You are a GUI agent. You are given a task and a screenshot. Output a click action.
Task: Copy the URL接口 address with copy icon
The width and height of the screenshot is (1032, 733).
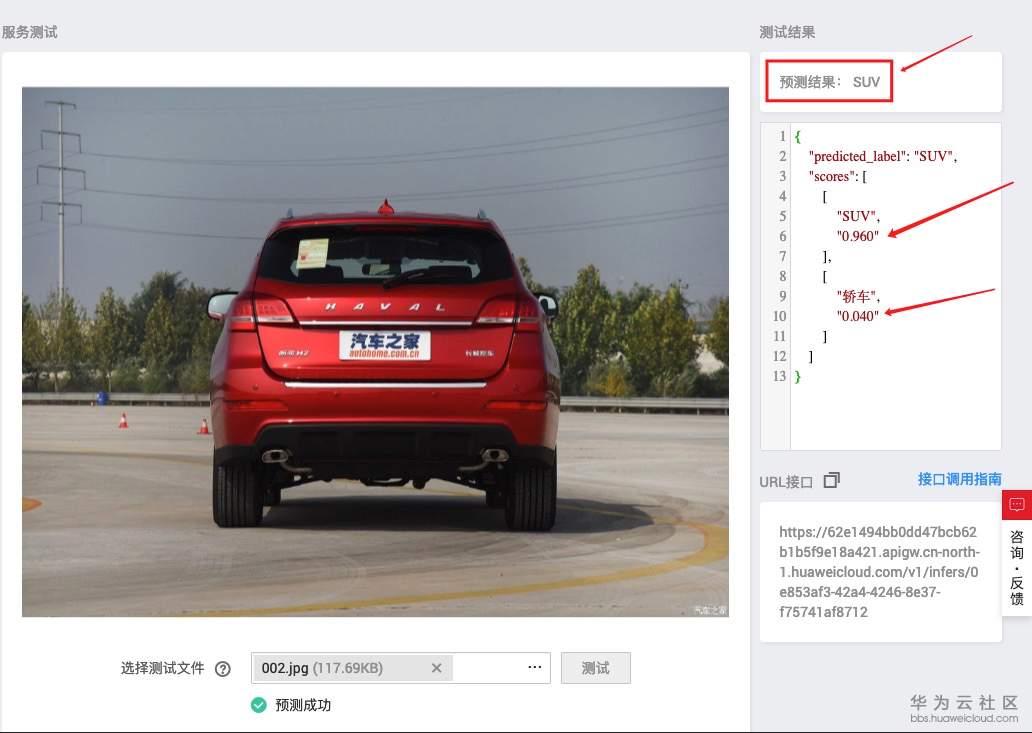tap(831, 480)
